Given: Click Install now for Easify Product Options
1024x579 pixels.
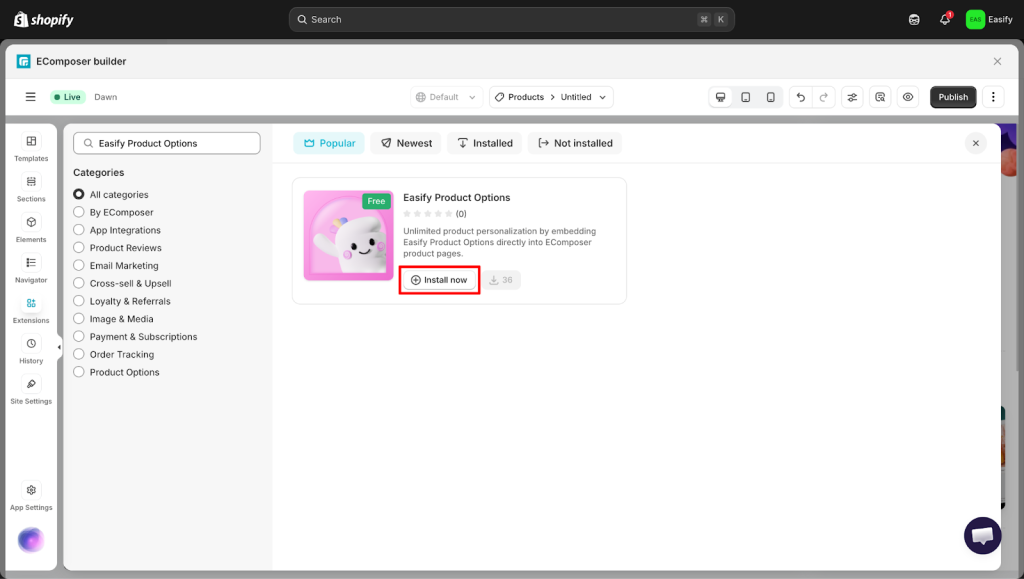Looking at the screenshot, I should pyautogui.click(x=439, y=280).
